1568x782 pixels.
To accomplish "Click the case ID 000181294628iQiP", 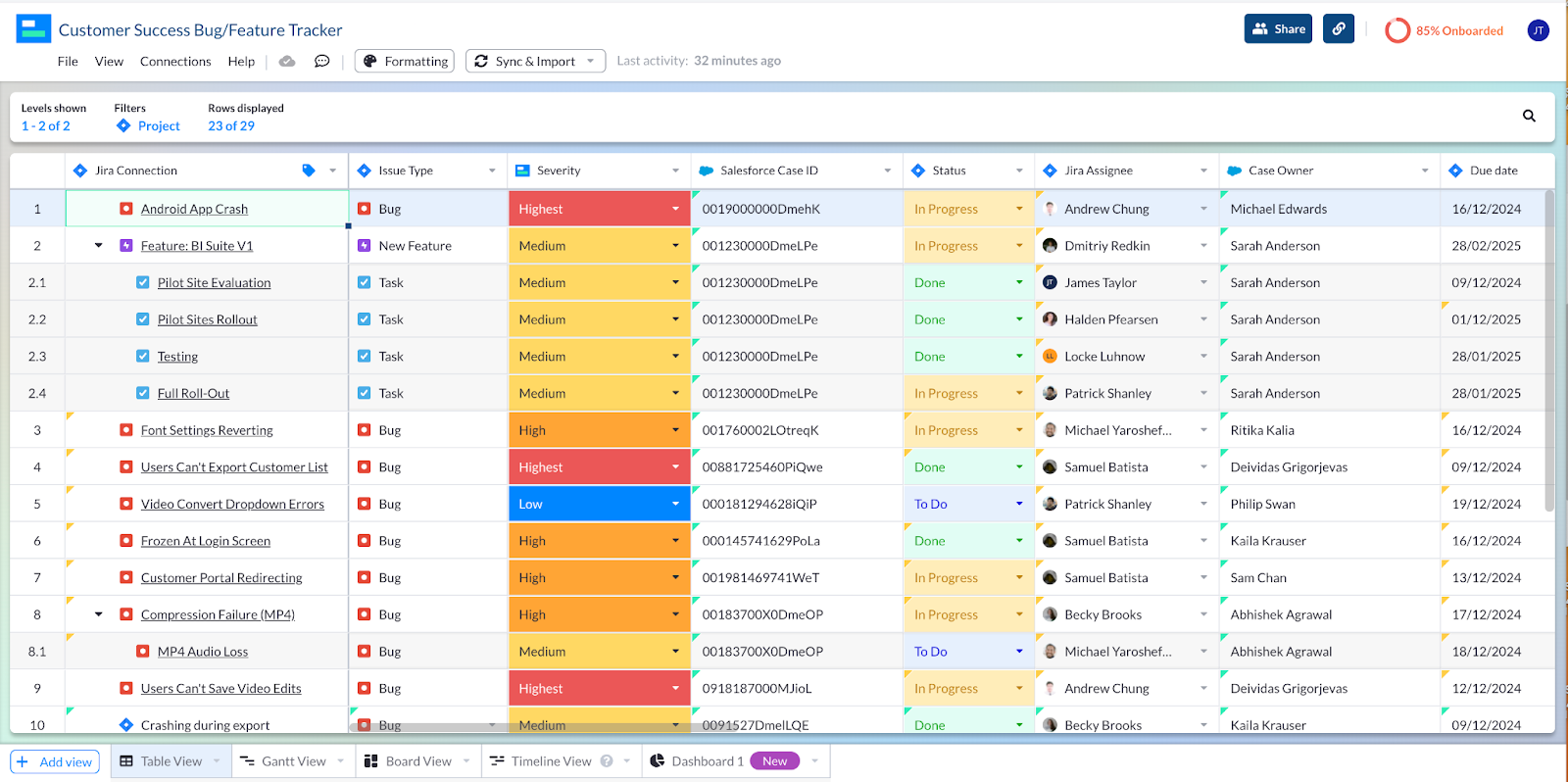I will (759, 504).
